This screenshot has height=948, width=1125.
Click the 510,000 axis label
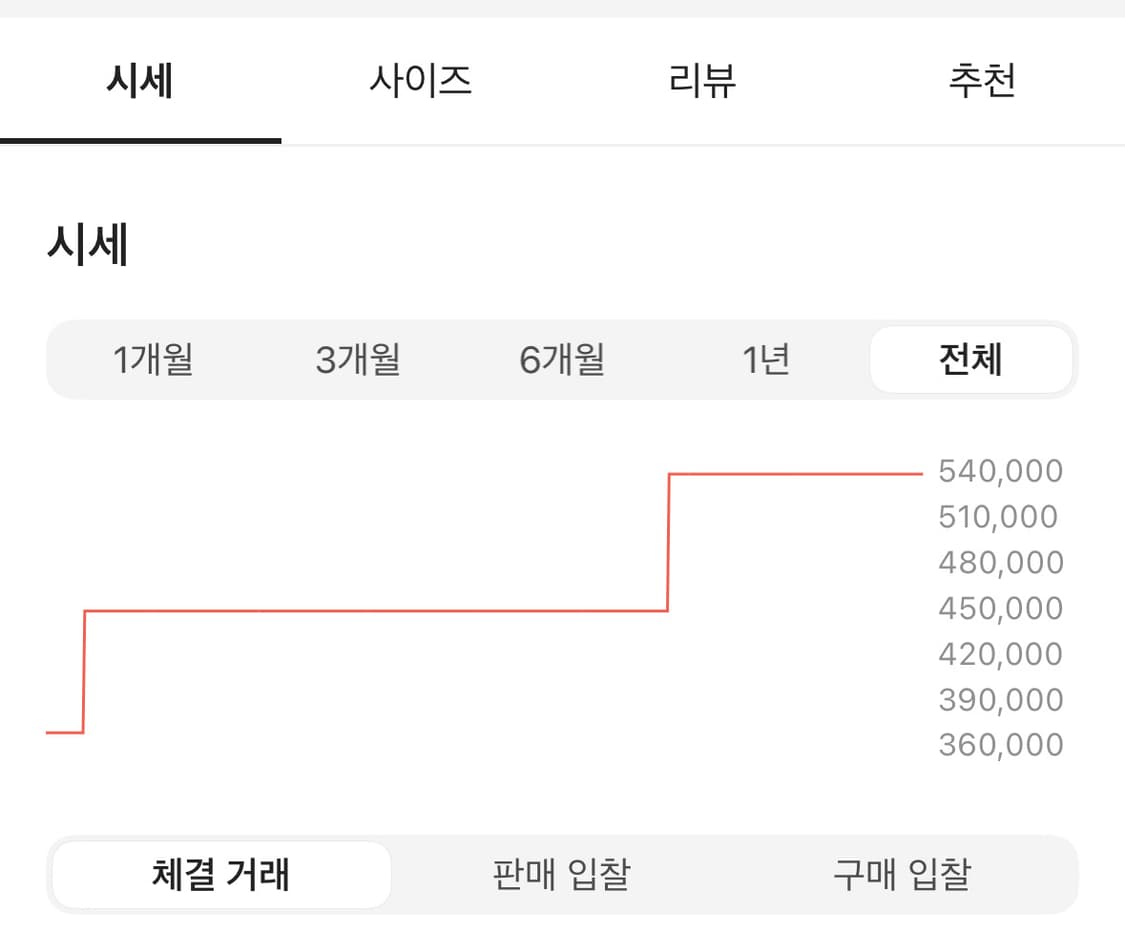[997, 517]
